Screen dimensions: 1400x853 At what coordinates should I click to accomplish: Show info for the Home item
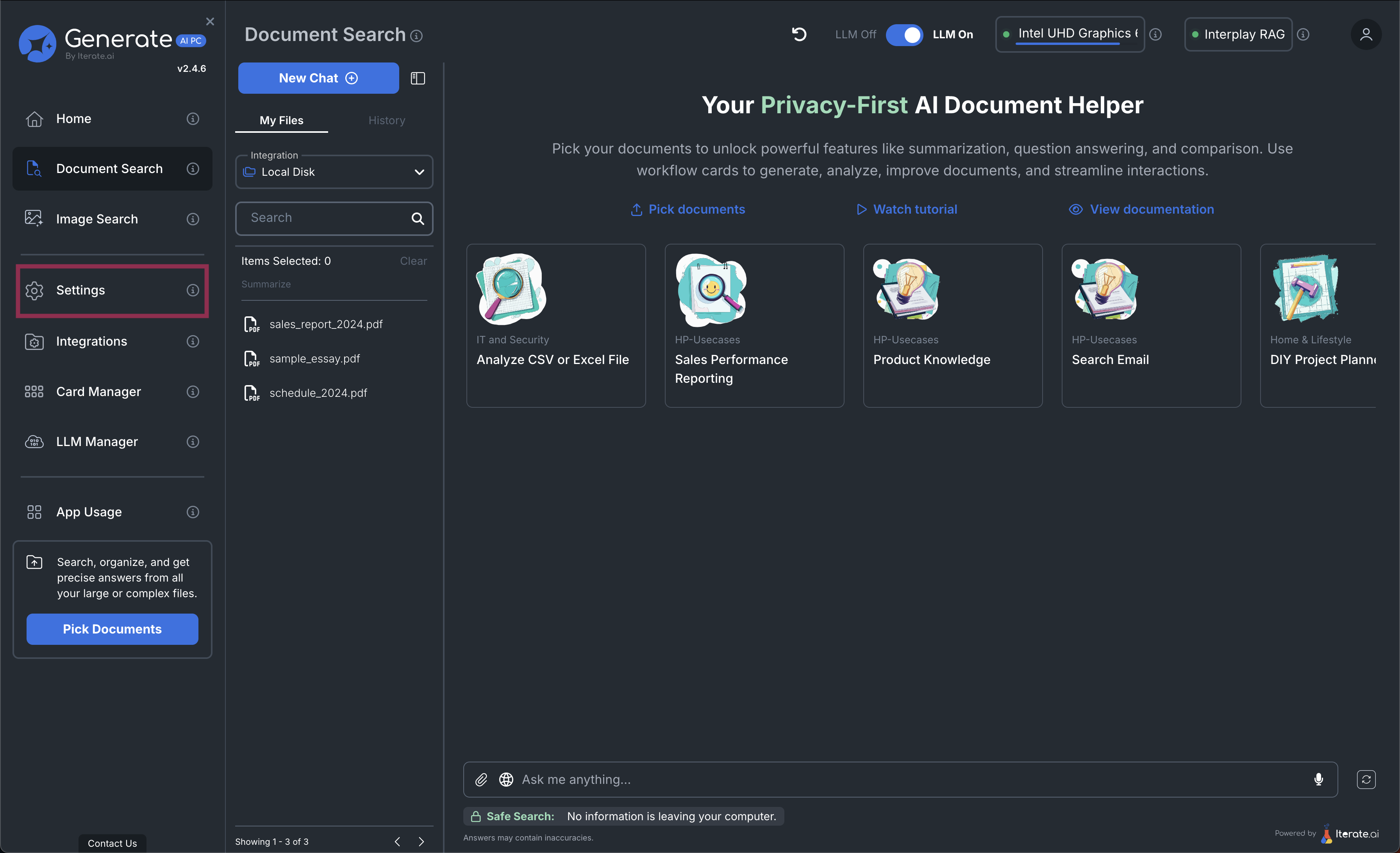coord(193,119)
